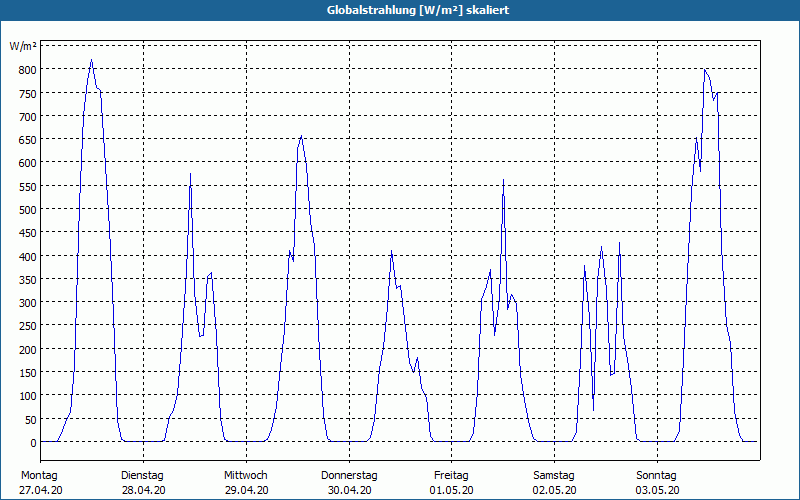Click Sunday's radiation peak near 800 W/m²
The width and height of the screenshot is (800, 500).
[x=705, y=70]
